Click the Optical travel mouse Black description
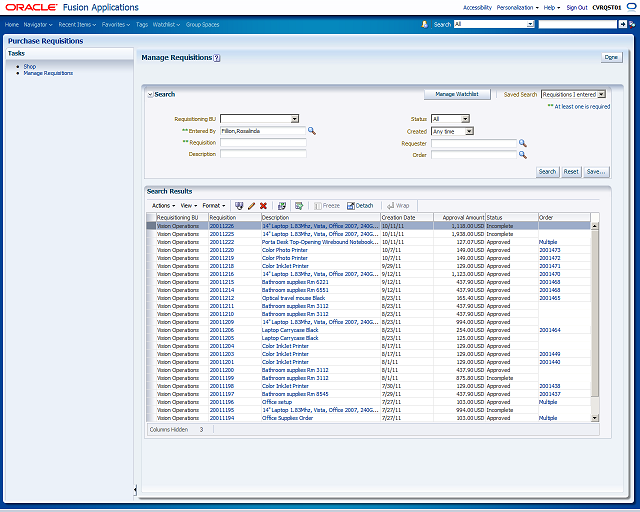 point(293,298)
